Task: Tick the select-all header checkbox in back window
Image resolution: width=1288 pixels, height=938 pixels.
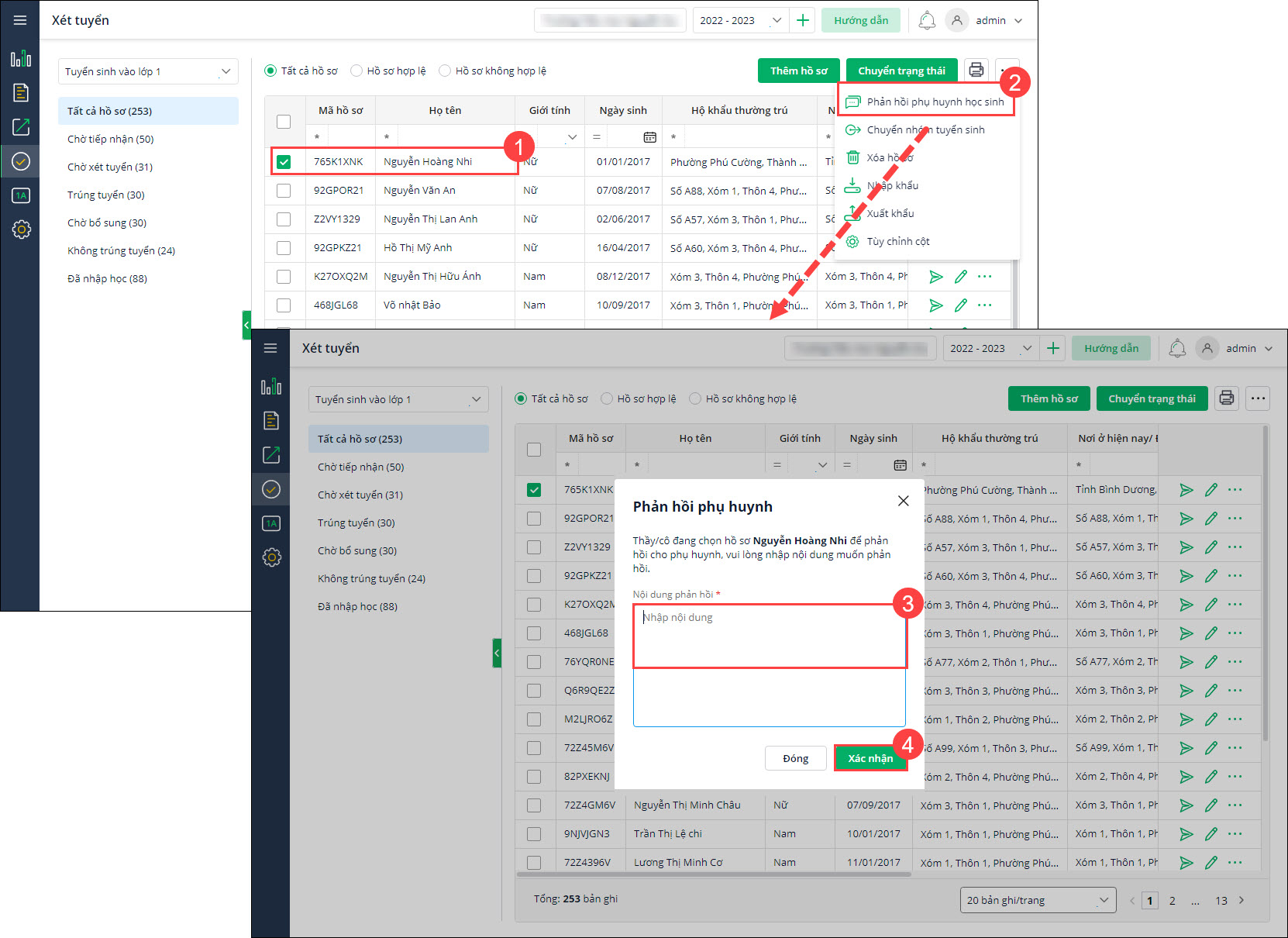Action: click(x=284, y=122)
